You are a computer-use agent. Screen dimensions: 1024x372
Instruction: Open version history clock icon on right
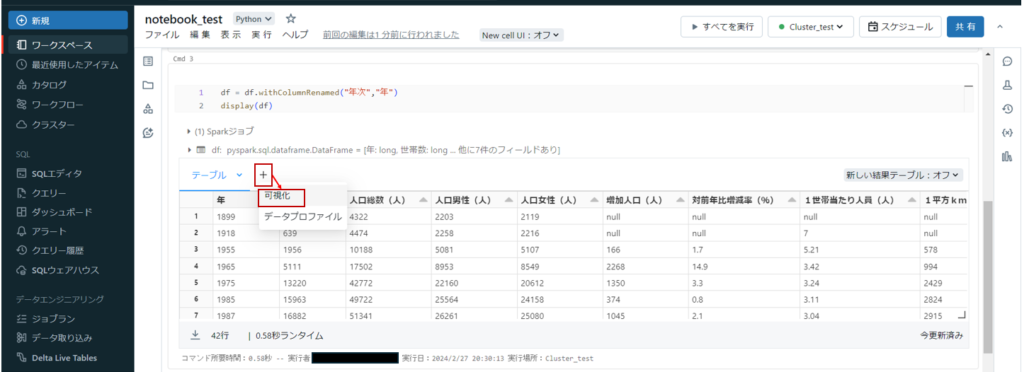click(1006, 109)
